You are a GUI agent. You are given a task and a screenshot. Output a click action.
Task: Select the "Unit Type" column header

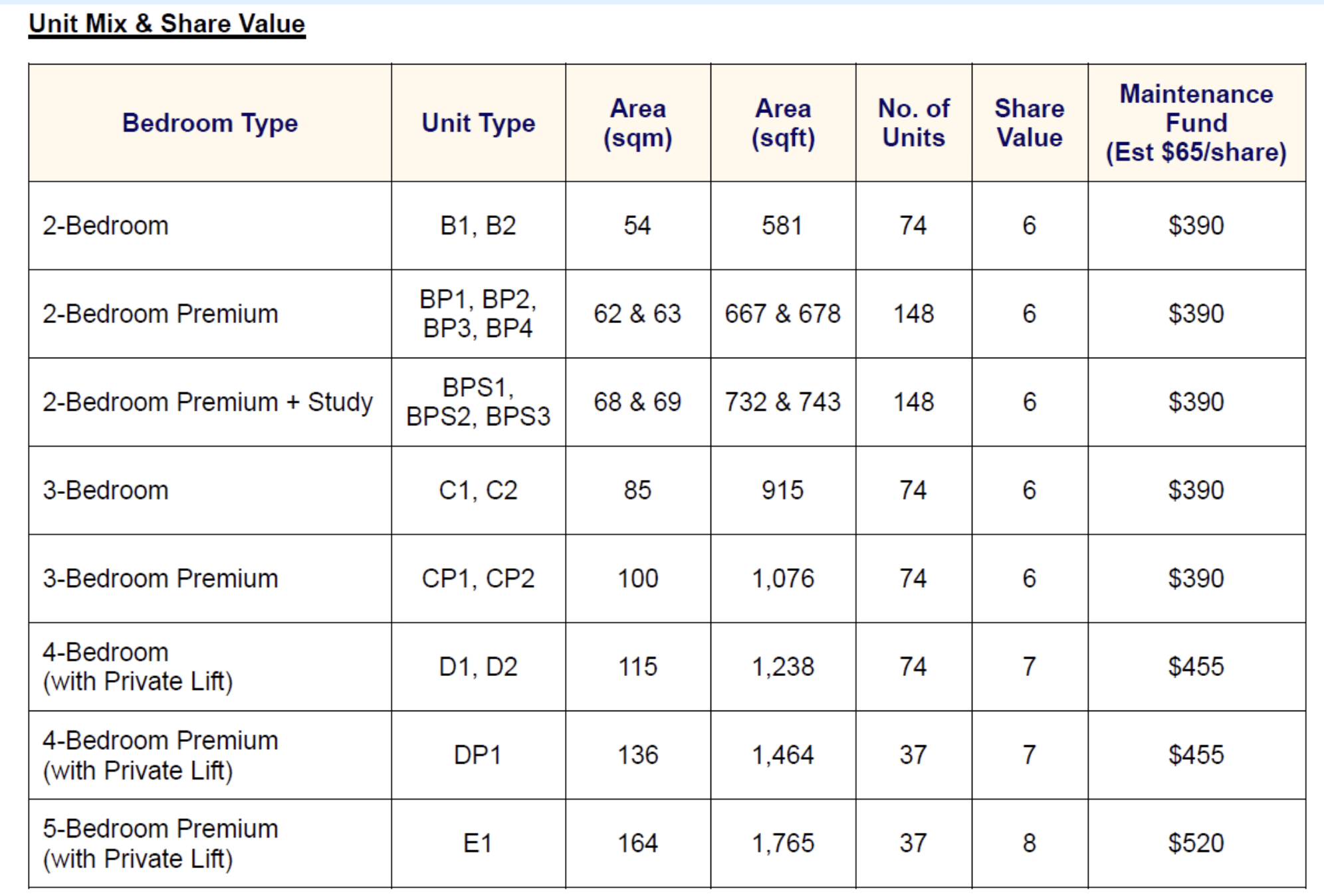pyautogui.click(x=478, y=123)
